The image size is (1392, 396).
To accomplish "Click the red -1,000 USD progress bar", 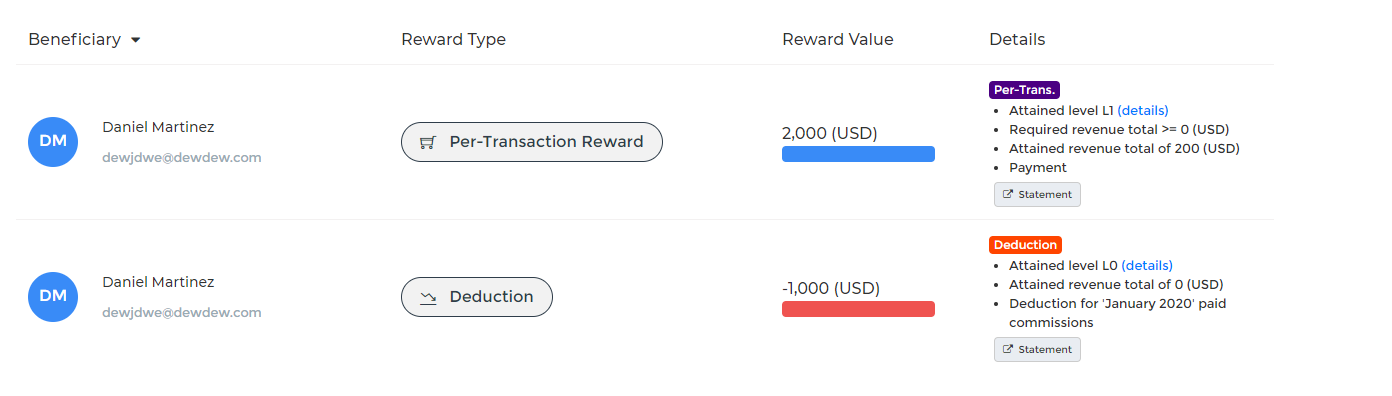I will coord(858,309).
